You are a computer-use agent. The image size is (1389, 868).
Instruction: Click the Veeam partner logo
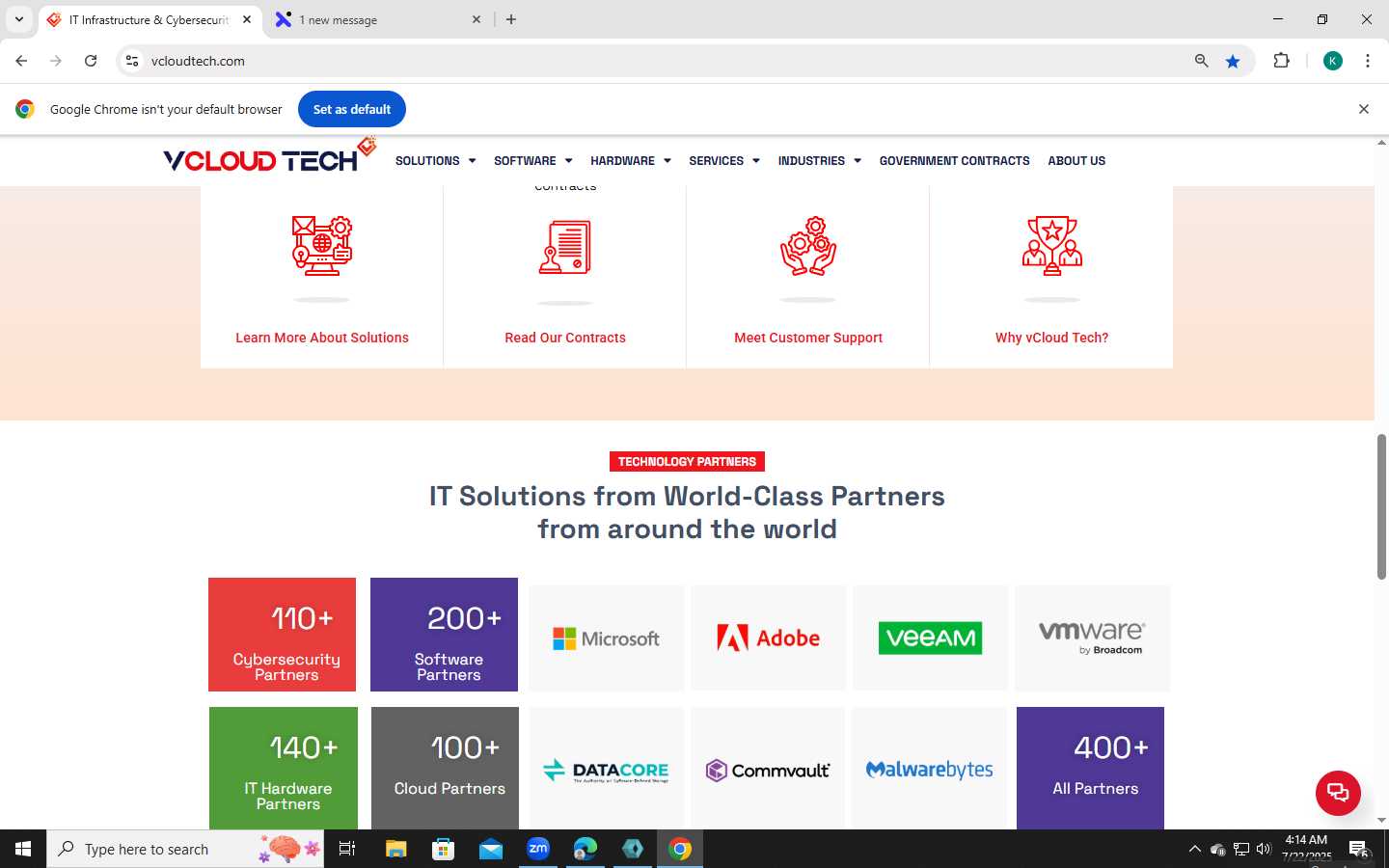[931, 637]
